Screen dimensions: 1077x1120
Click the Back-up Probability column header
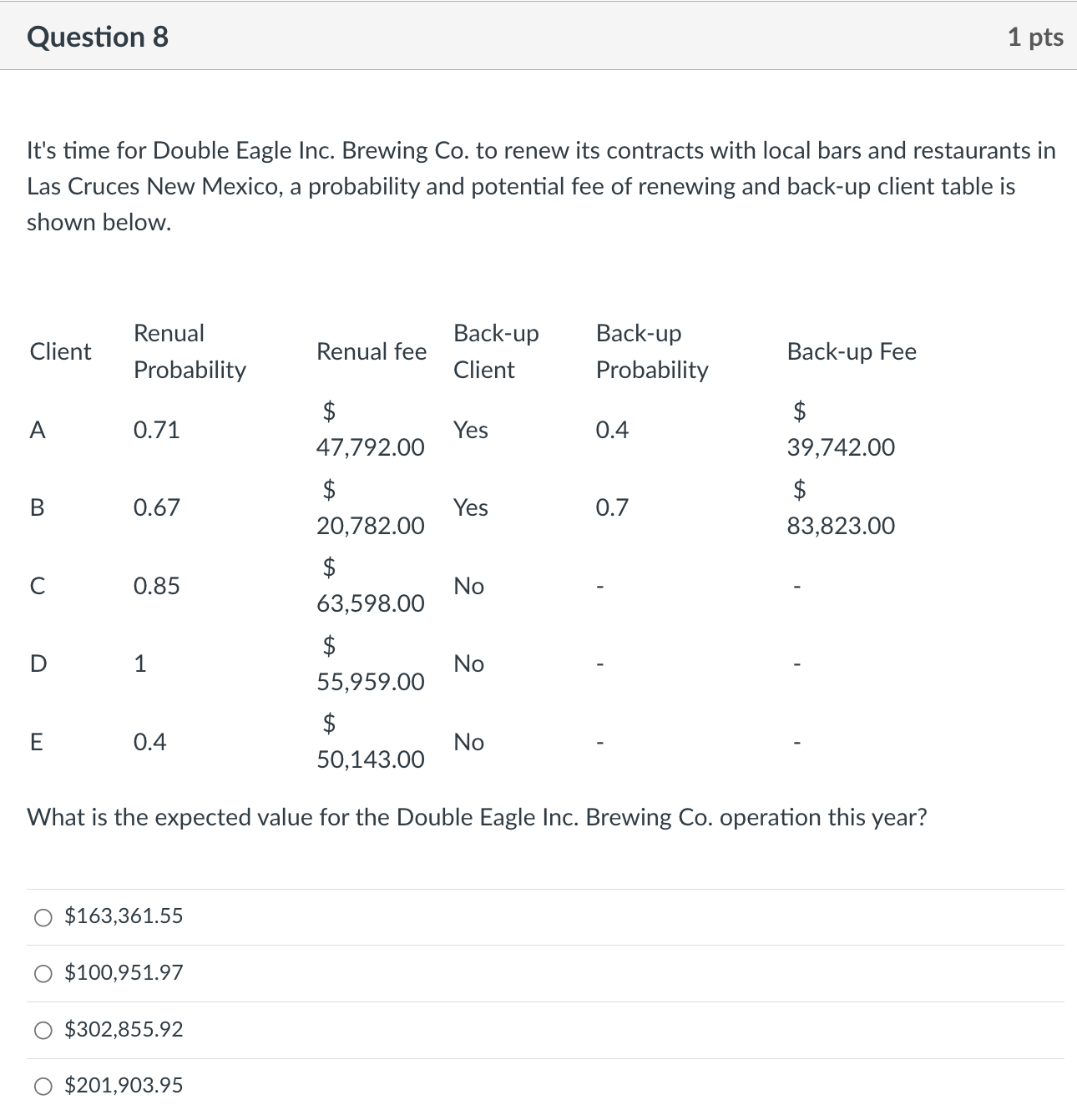tap(652, 351)
